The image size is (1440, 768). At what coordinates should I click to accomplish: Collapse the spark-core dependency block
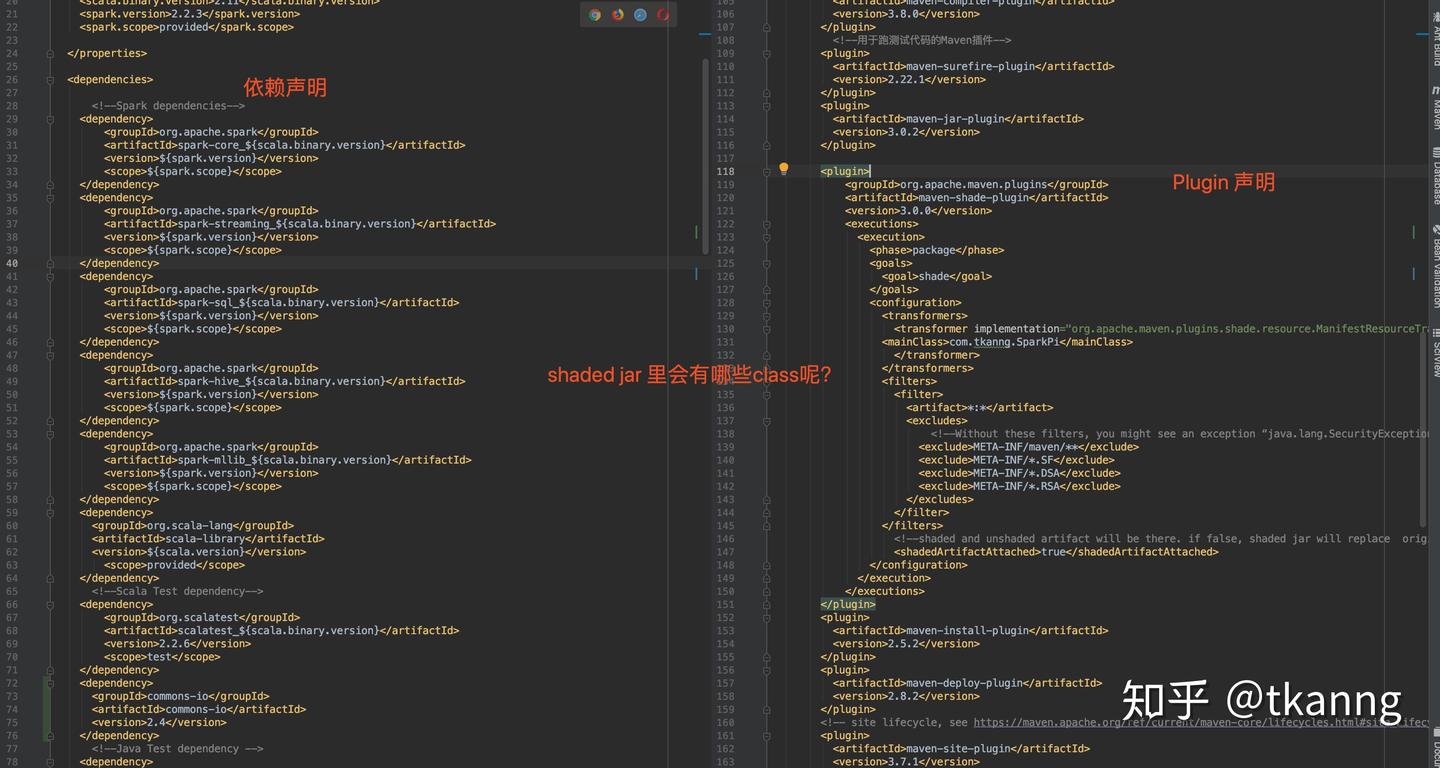coord(50,120)
